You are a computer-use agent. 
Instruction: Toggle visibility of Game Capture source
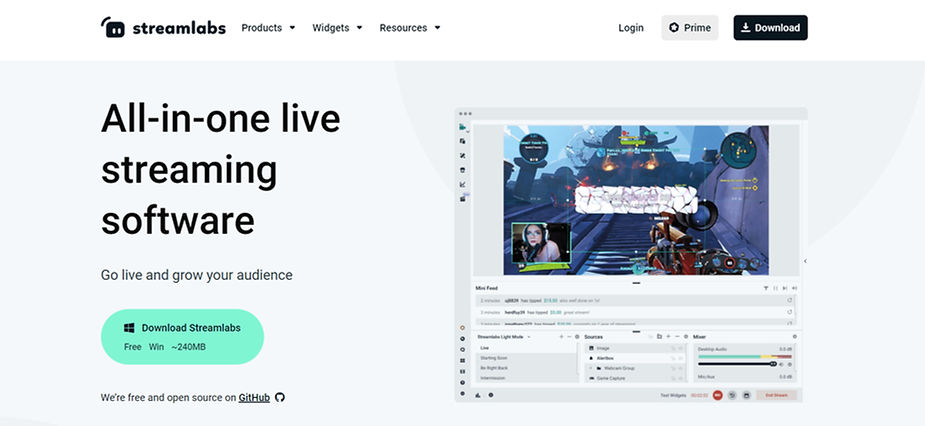coord(680,378)
